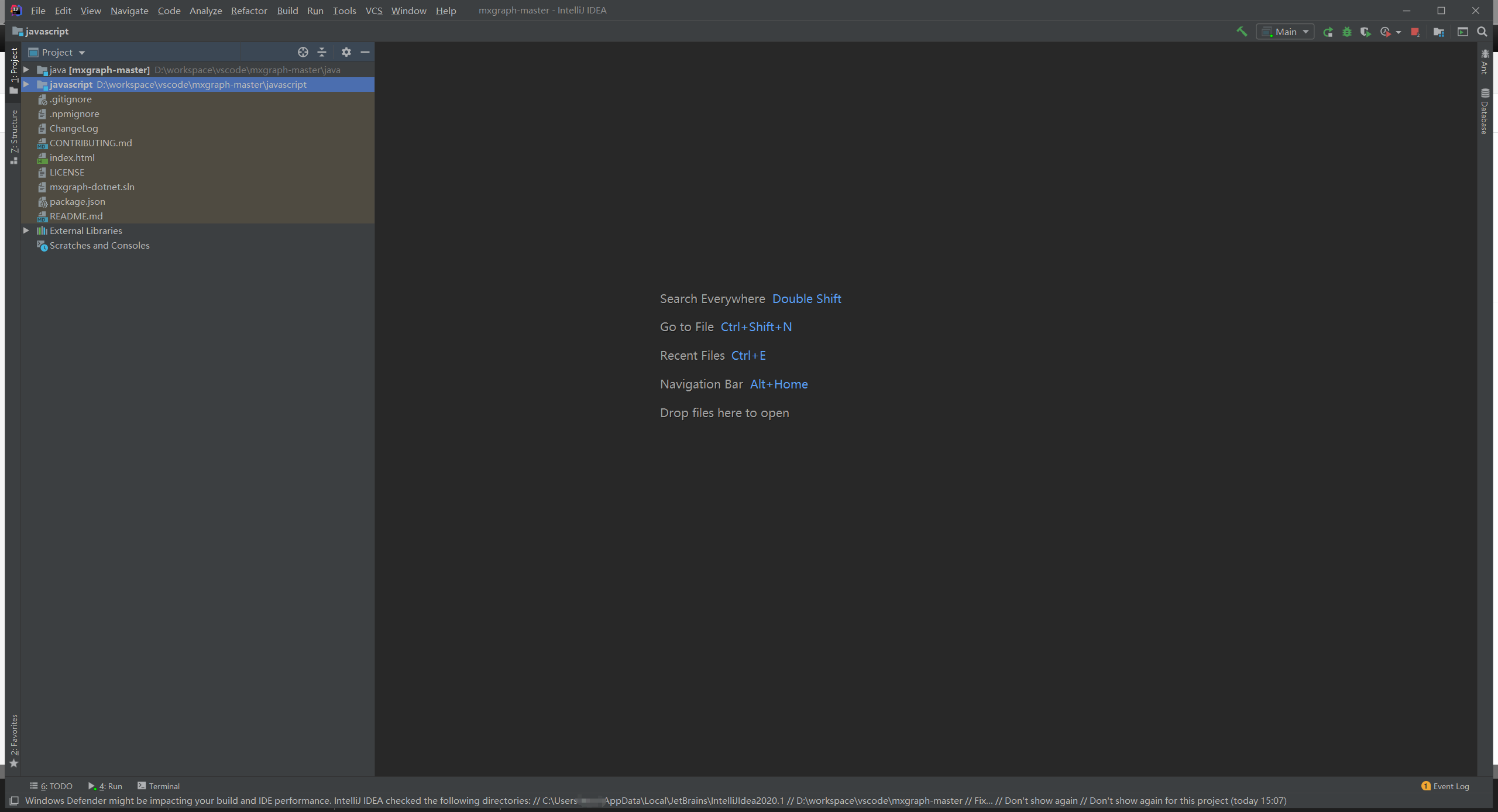Click the Search Everywhere magnifier icon
The image size is (1498, 812).
pos(1482,32)
